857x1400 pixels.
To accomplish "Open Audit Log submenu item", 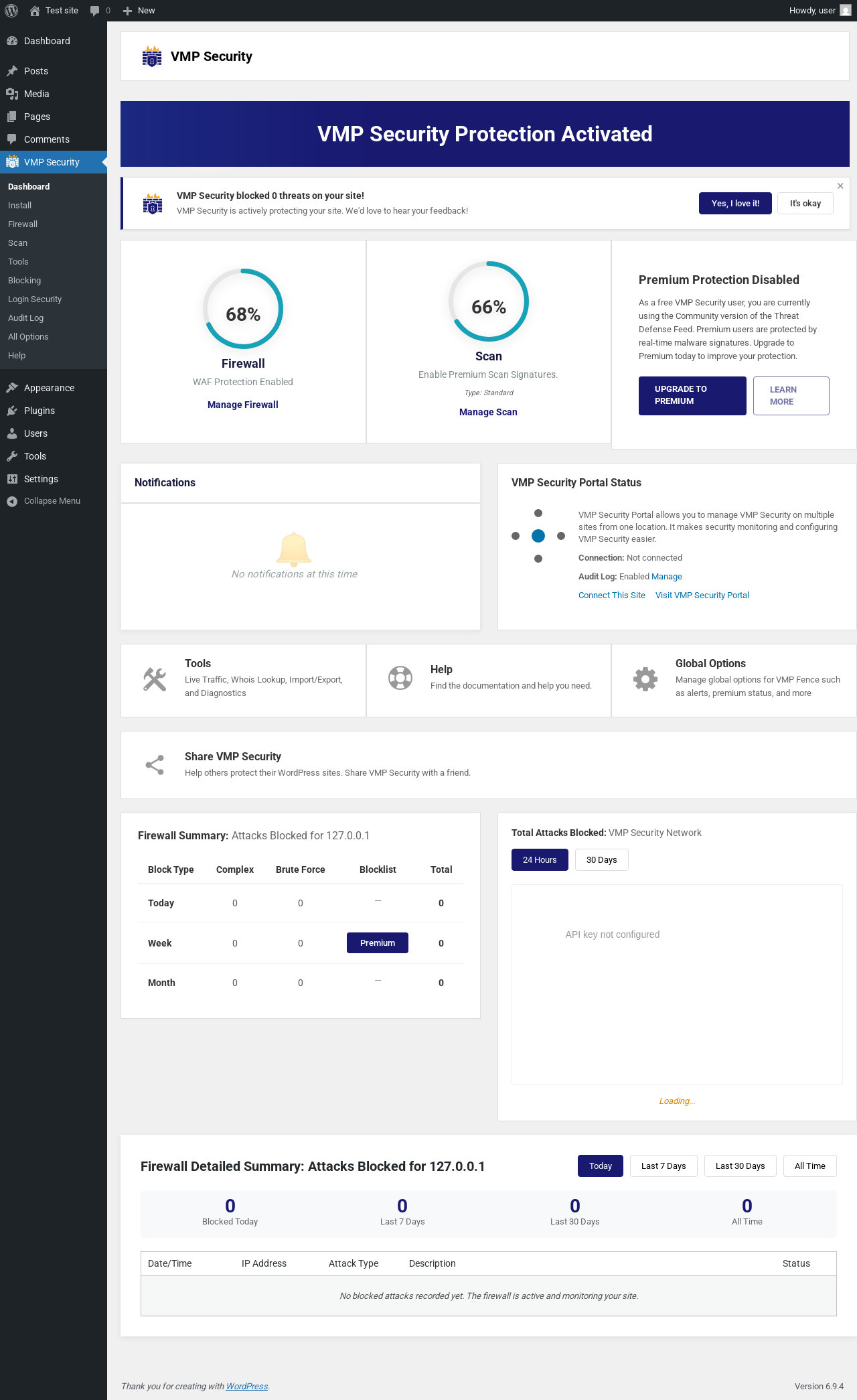I will coord(26,318).
